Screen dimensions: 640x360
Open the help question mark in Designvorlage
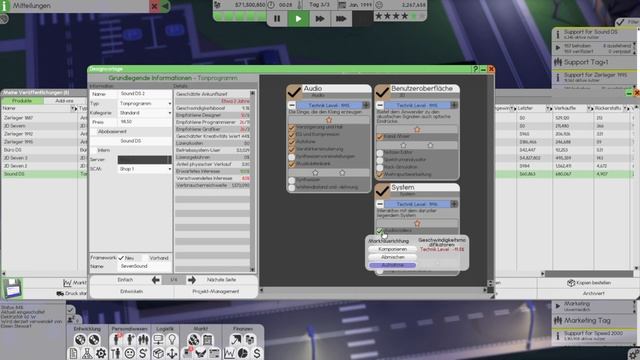coord(475,69)
